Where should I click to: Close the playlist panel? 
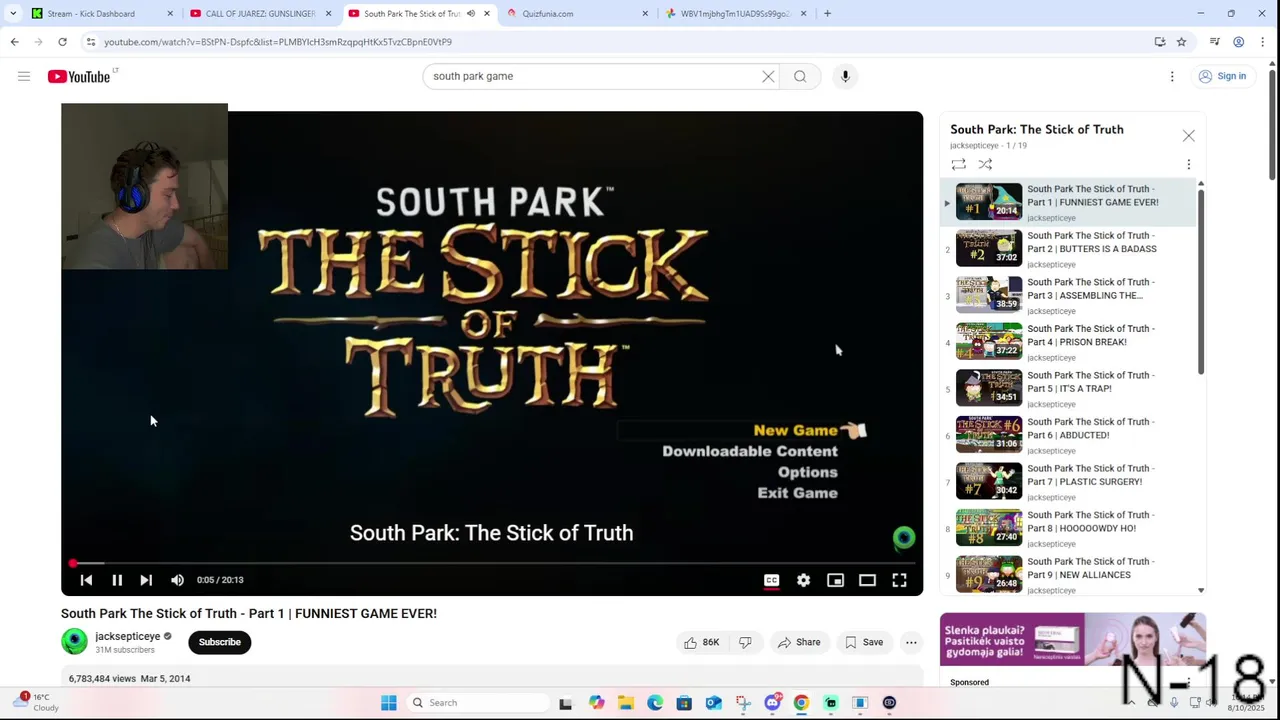coord(1188,135)
